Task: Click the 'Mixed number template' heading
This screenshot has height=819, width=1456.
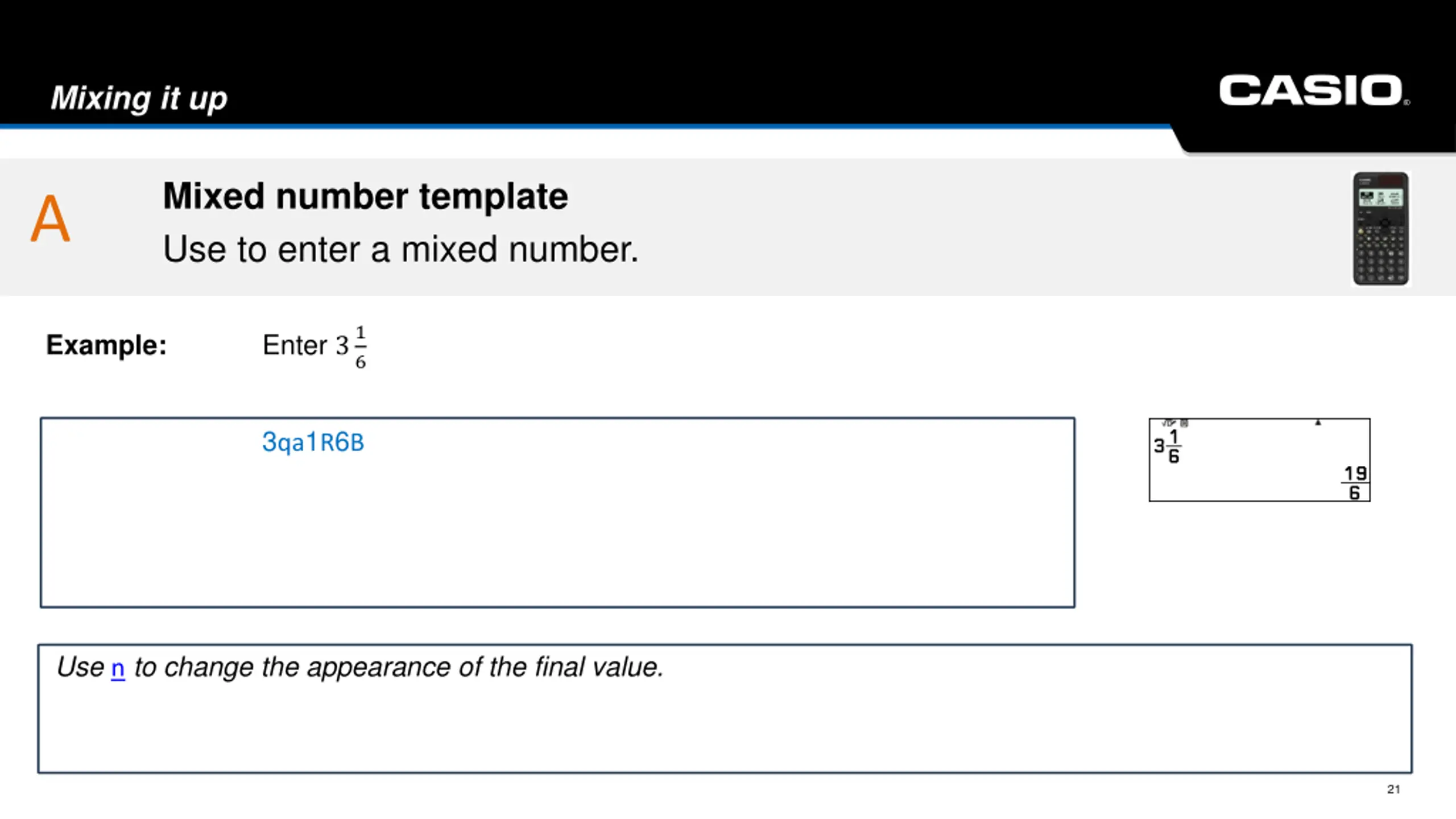Action: [x=365, y=196]
